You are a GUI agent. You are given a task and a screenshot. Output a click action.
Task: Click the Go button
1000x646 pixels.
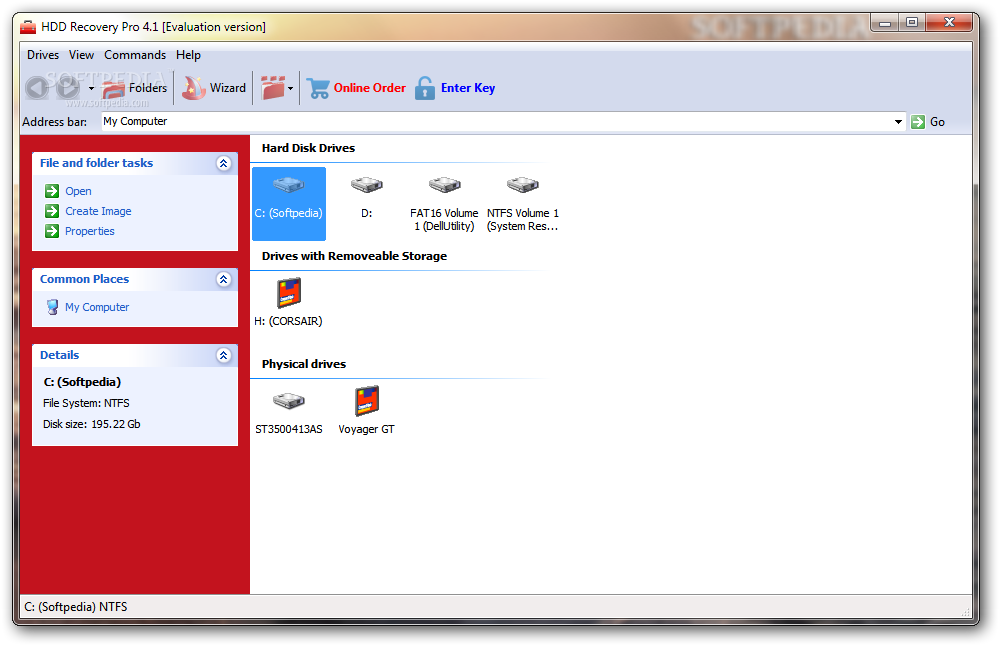tap(928, 122)
